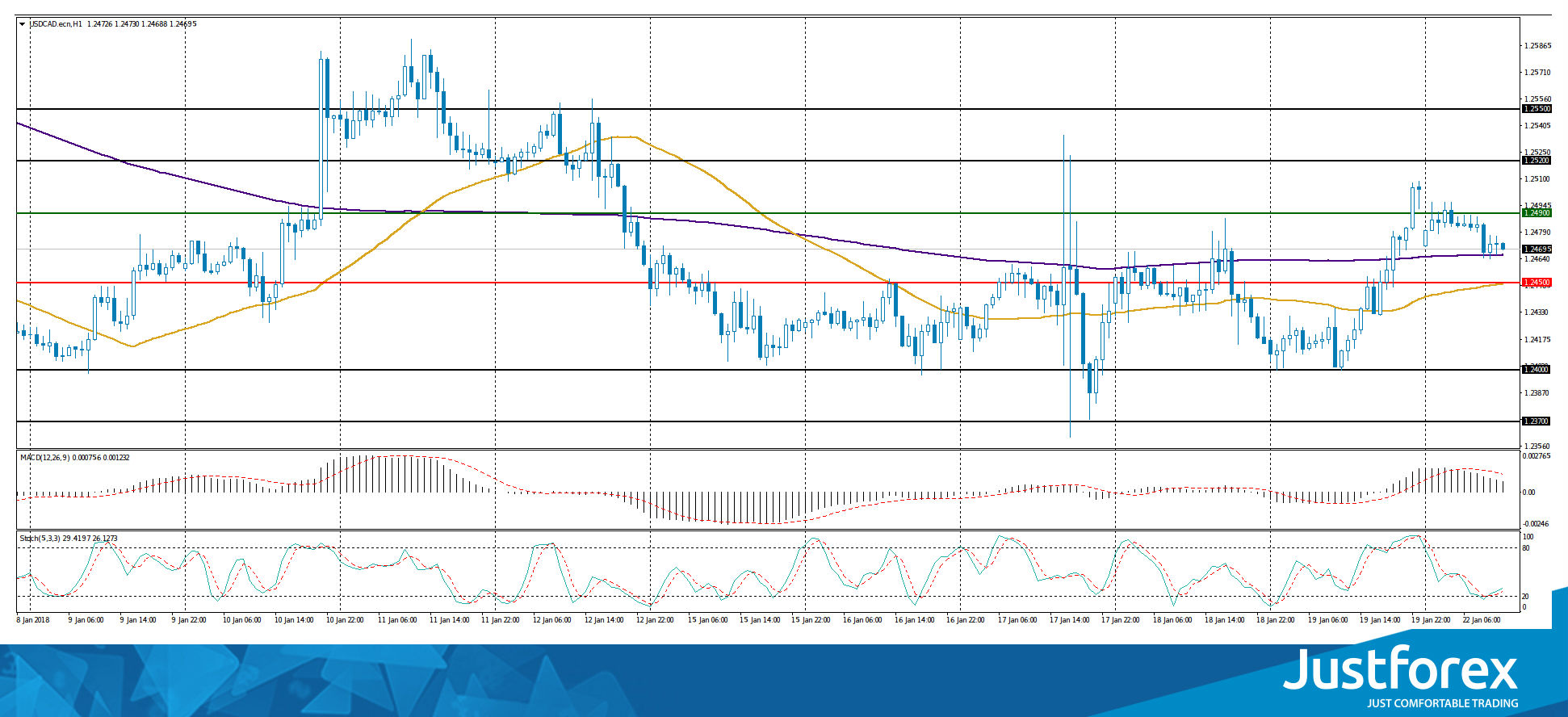
Task: Click the 1.23560 price axis value
Action: click(1537, 447)
